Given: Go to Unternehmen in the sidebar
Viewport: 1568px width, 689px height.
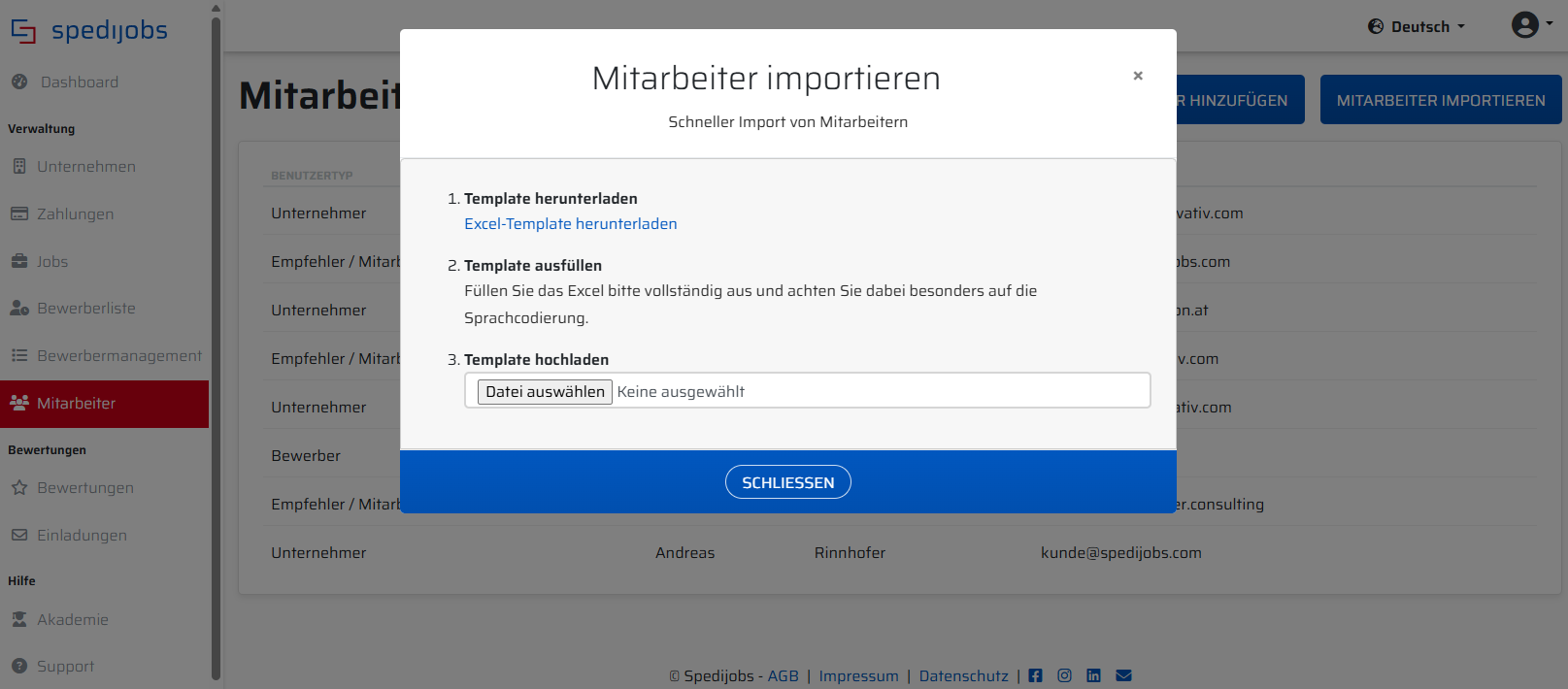Looking at the screenshot, I should (x=86, y=167).
